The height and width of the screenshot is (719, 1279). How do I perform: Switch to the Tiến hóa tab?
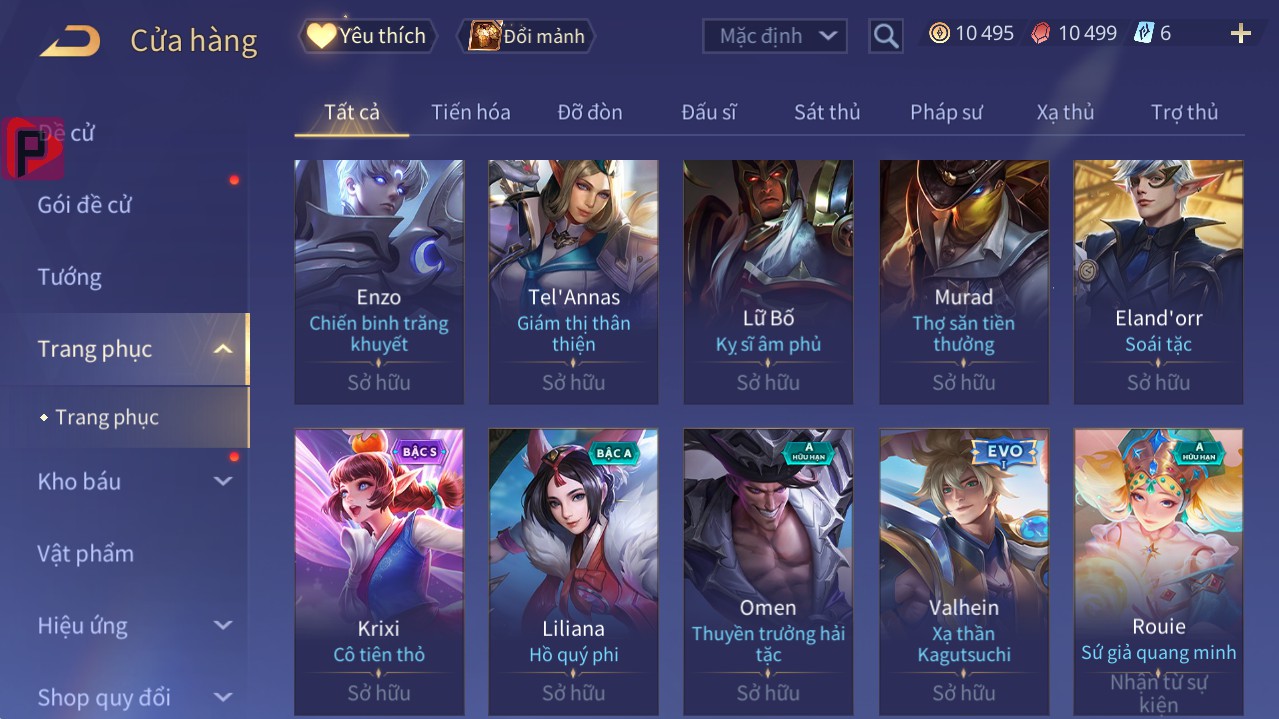pos(471,112)
